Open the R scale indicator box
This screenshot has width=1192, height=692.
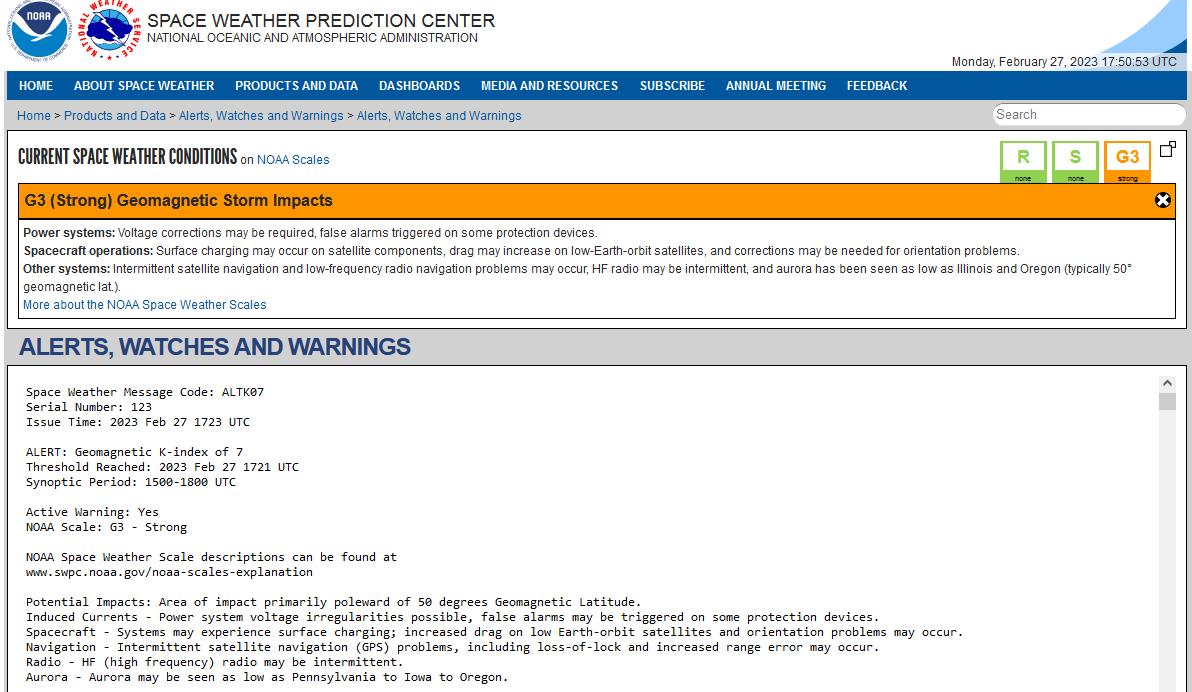pyautogui.click(x=1022, y=161)
